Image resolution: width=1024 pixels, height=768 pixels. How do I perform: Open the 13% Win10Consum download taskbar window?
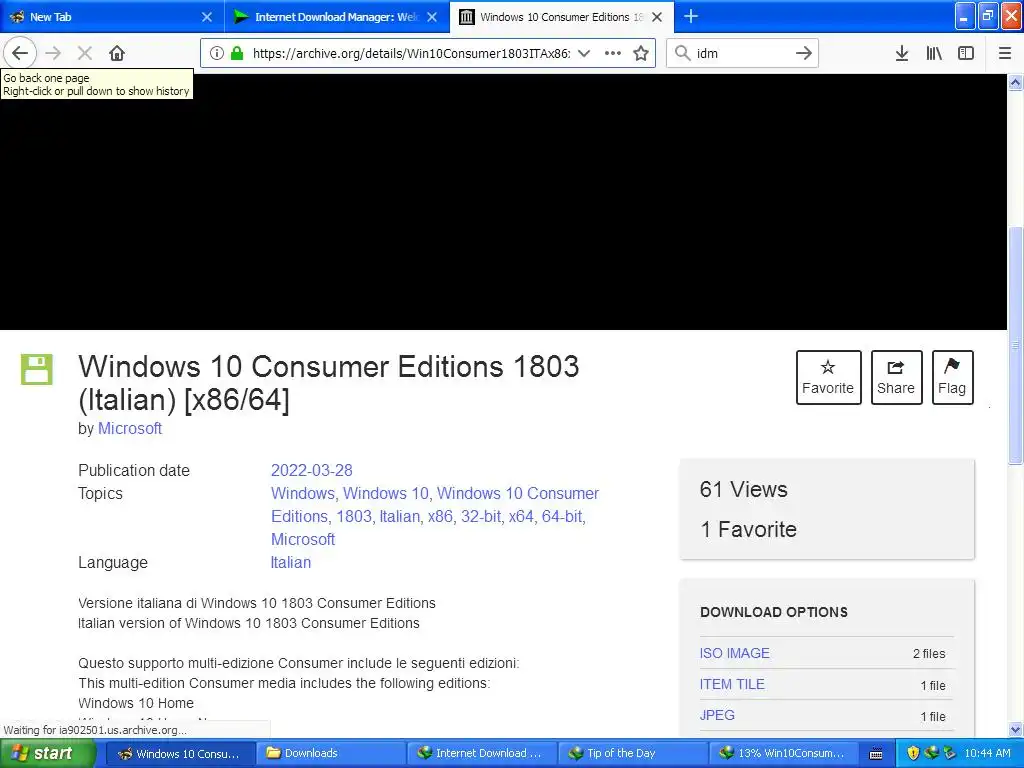tap(783, 753)
